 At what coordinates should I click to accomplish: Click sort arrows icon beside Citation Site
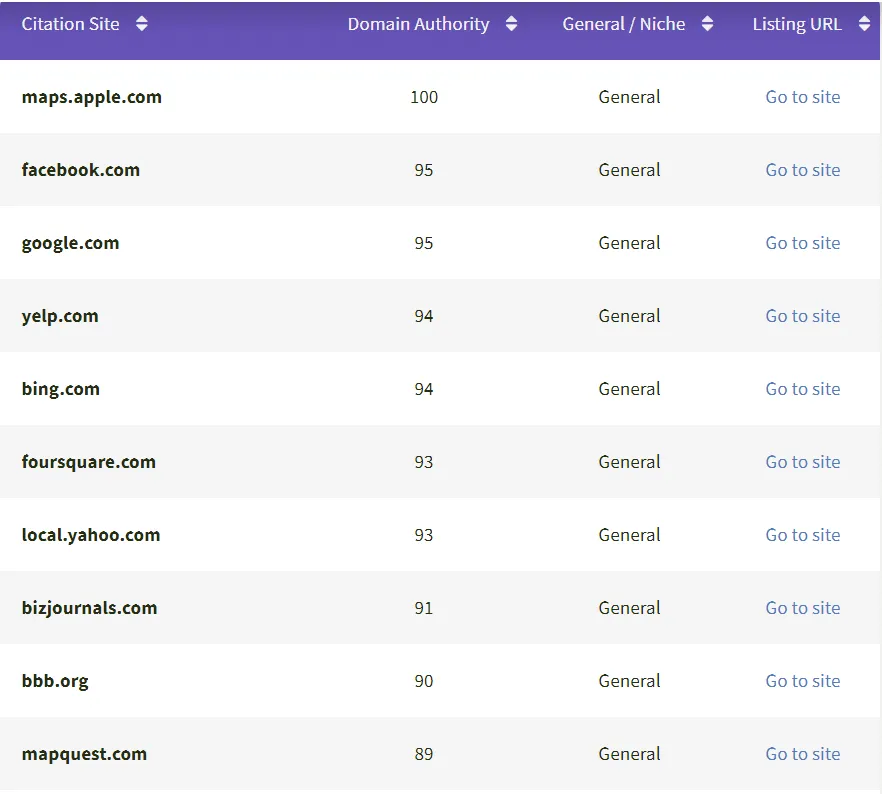click(142, 24)
